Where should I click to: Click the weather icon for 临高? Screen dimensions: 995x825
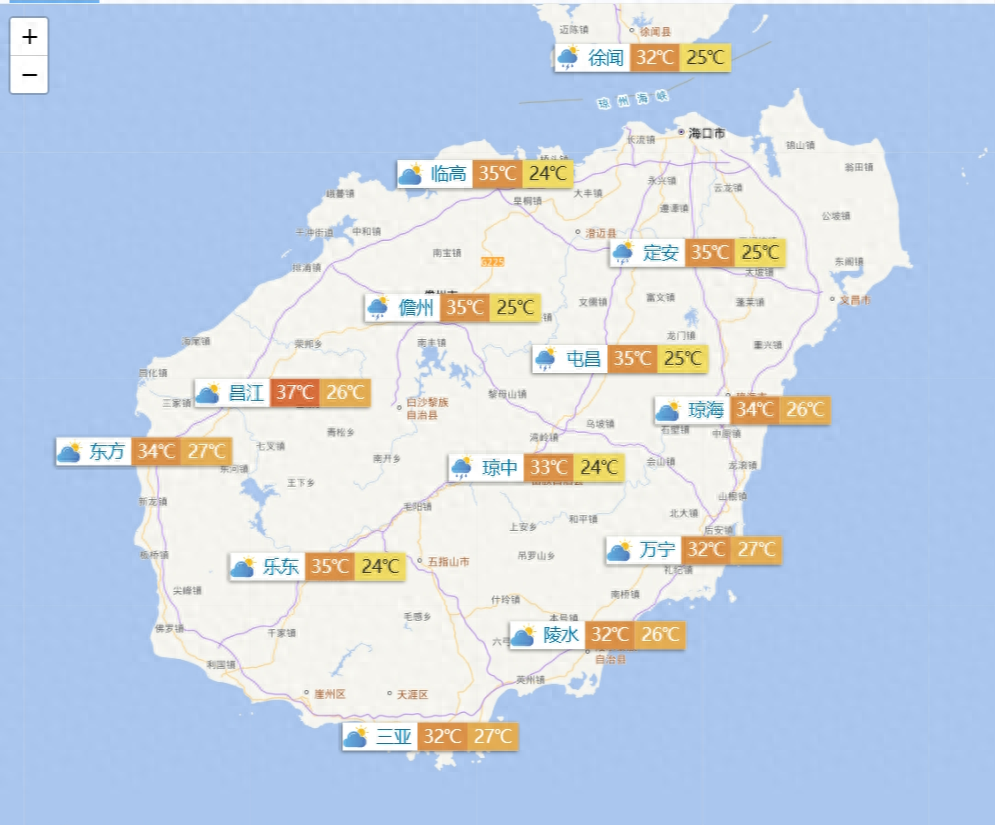pos(410,175)
